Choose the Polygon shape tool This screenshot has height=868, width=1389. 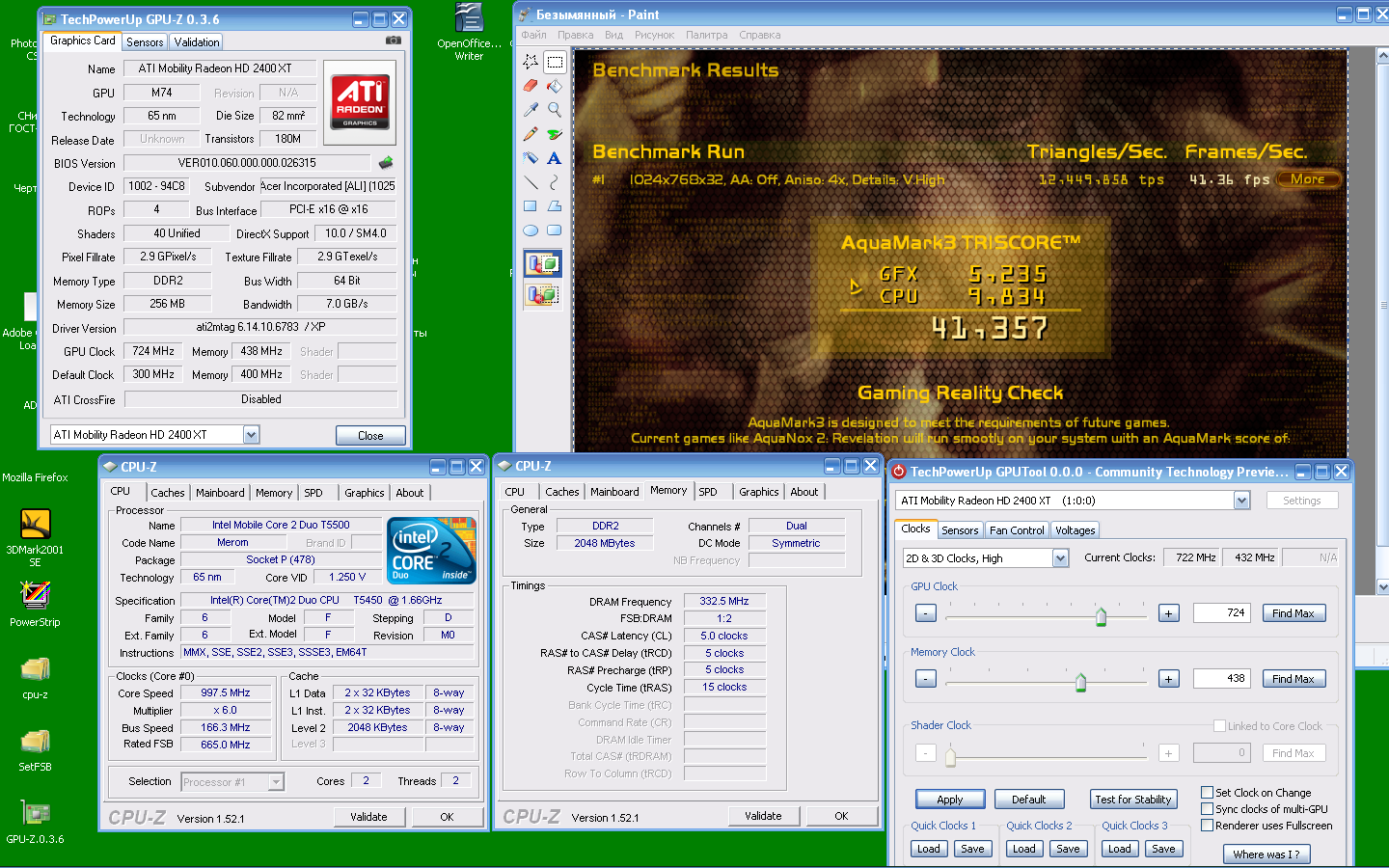pyautogui.click(x=555, y=206)
